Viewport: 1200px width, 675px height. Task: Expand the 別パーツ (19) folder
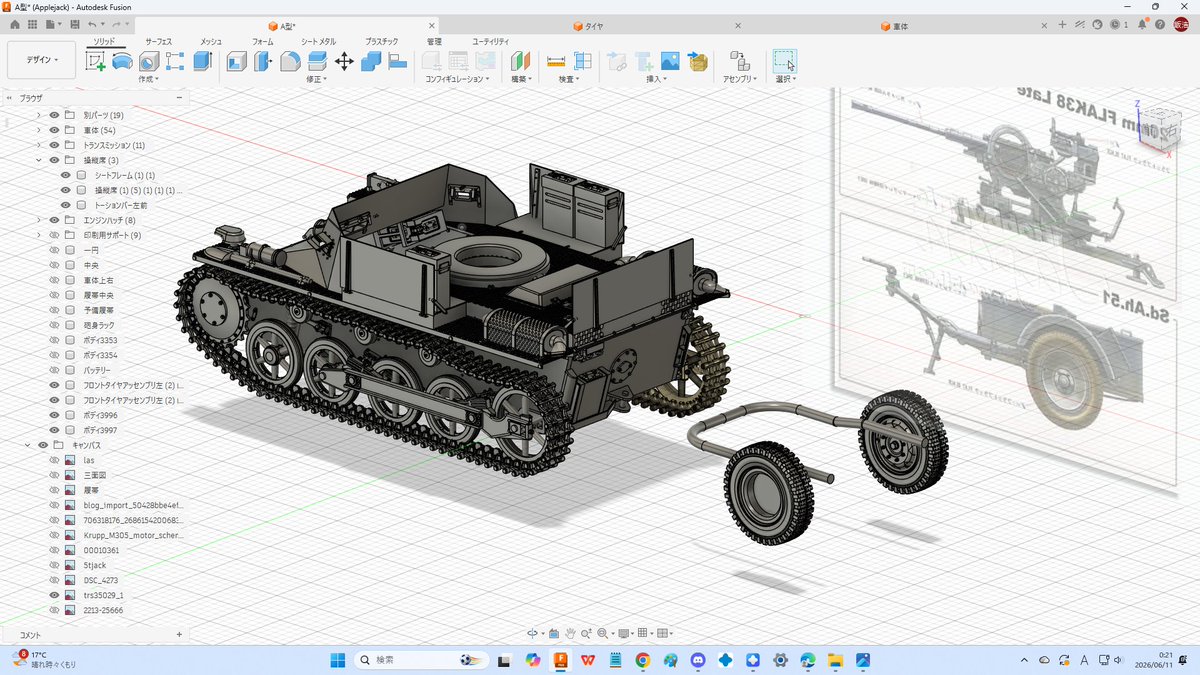pyautogui.click(x=39, y=115)
